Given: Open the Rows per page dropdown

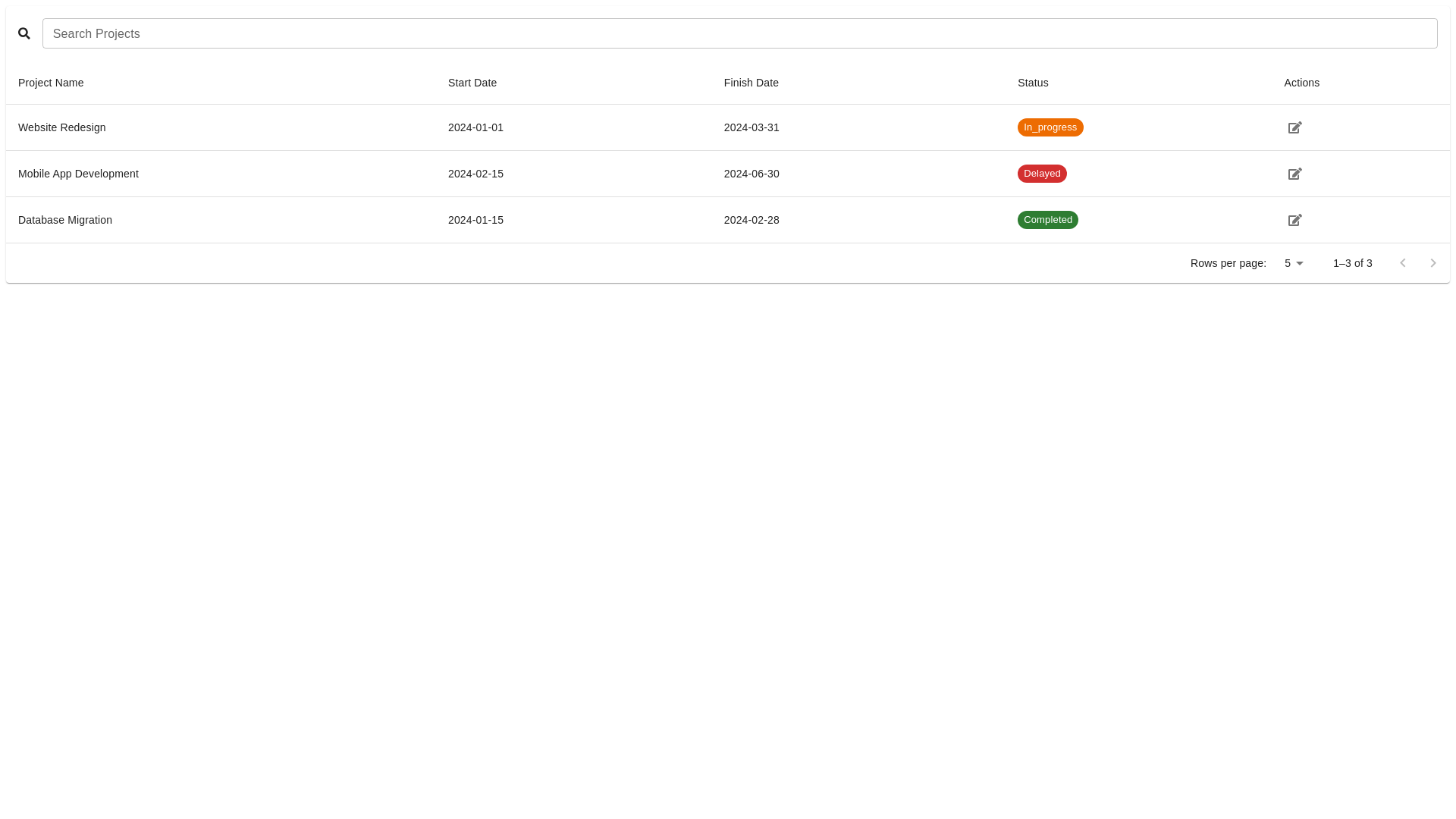Looking at the screenshot, I should click(x=1292, y=263).
